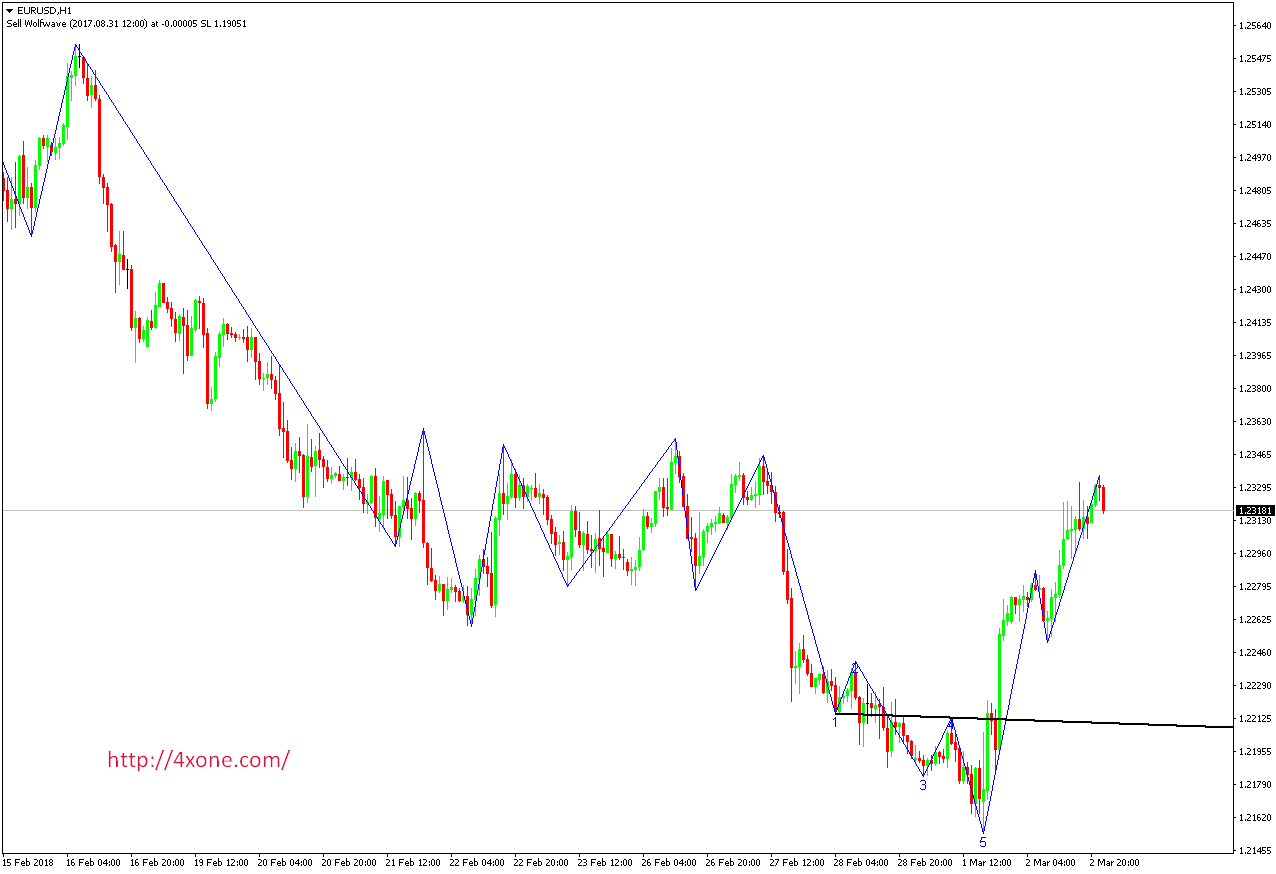Select the wave point label 1
This screenshot has height=874, width=1276.
pos(836,722)
